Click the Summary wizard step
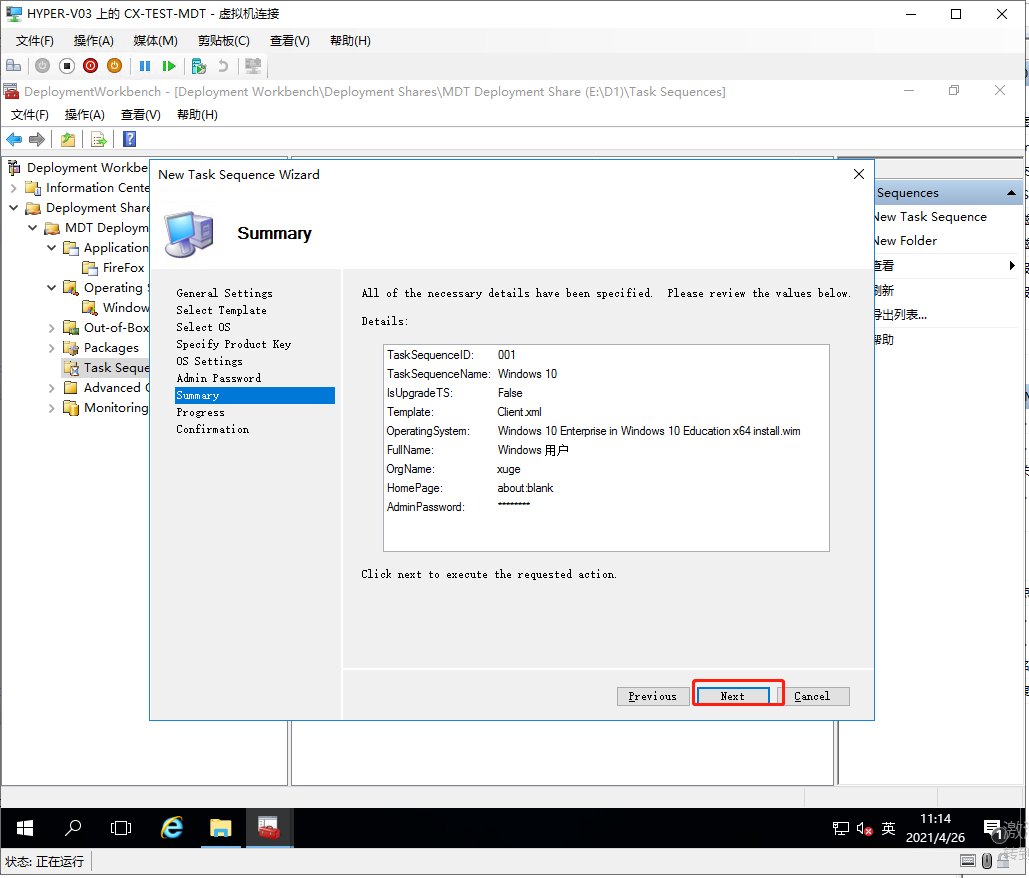The height and width of the screenshot is (878, 1029). (255, 396)
